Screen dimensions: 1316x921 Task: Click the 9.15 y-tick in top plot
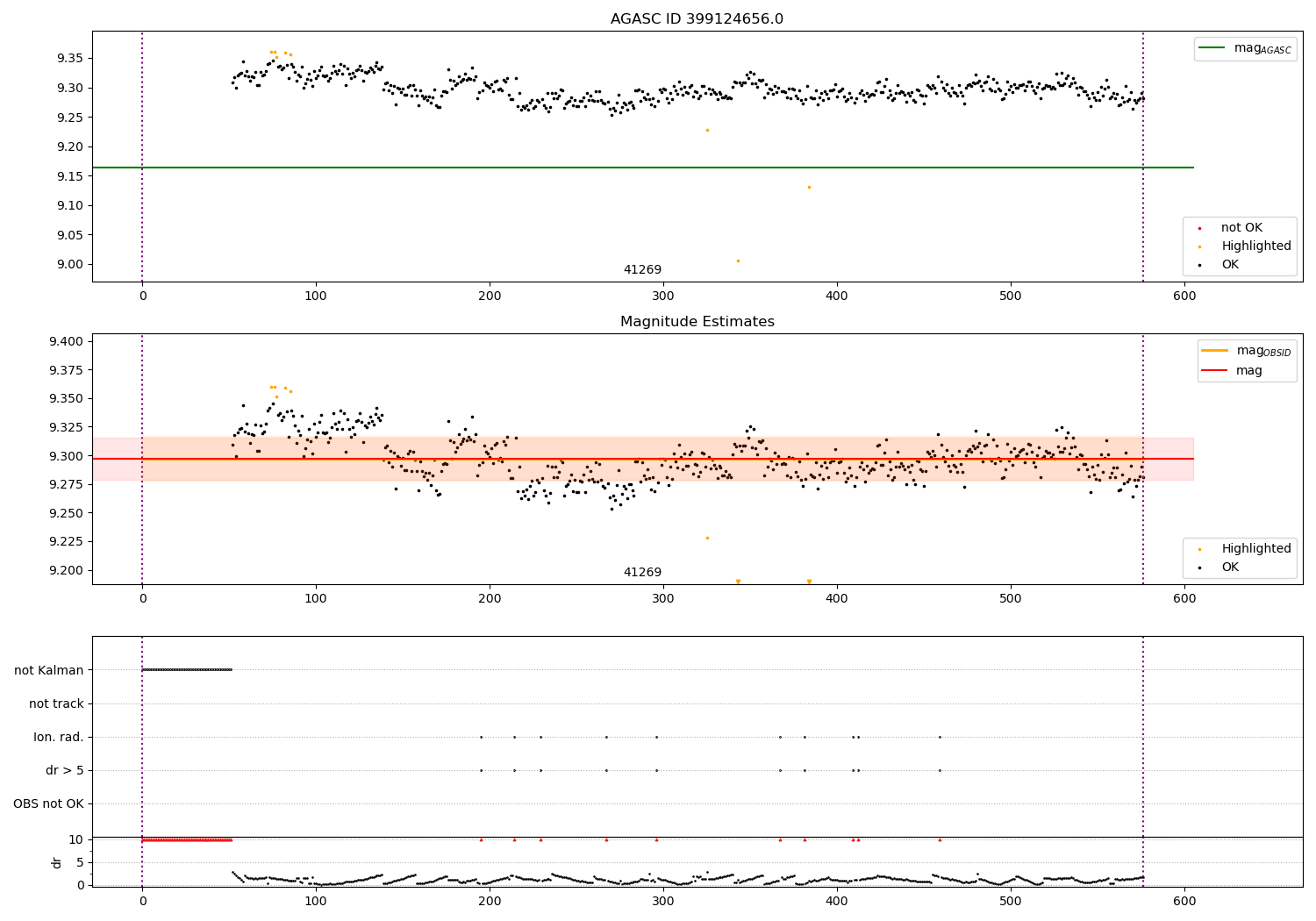70,176
